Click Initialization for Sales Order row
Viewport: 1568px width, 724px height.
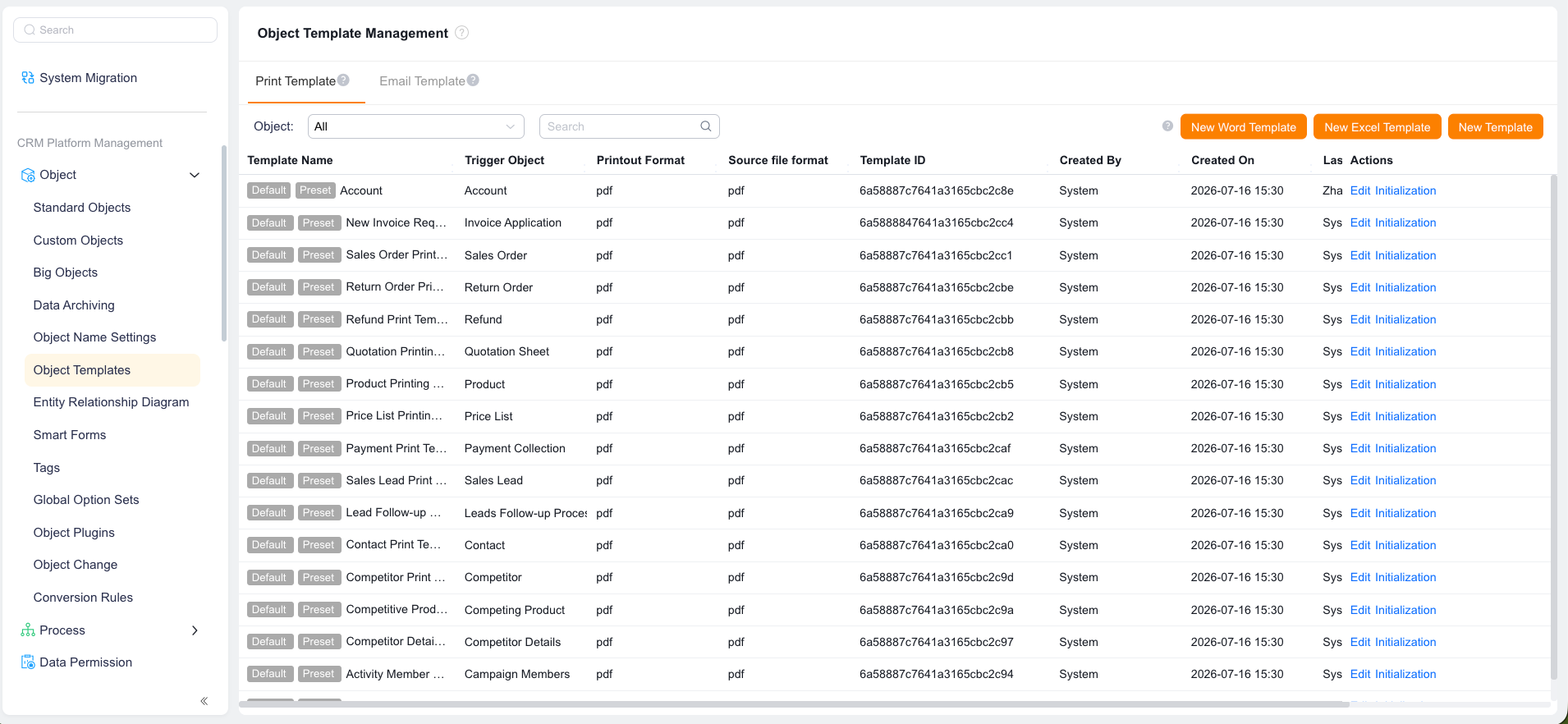coord(1405,255)
